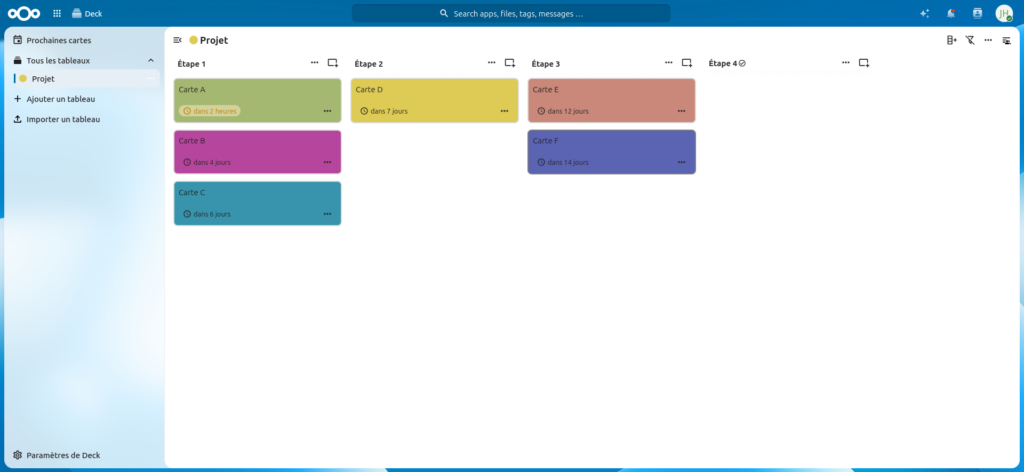1024x472 pixels.
Task: Click the Projet board title heading
Action: (x=214, y=40)
